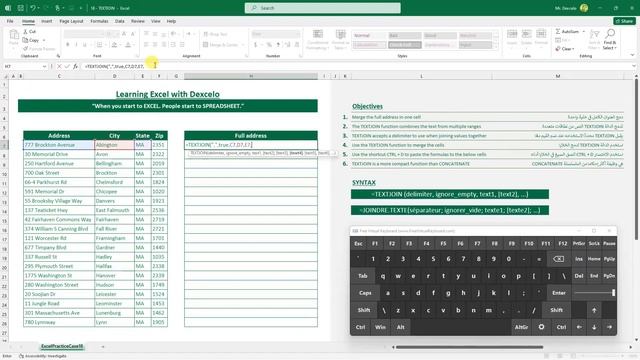Image resolution: width=640 pixels, height=360 pixels.
Task: Toggle underline formatting
Action: (84, 44)
